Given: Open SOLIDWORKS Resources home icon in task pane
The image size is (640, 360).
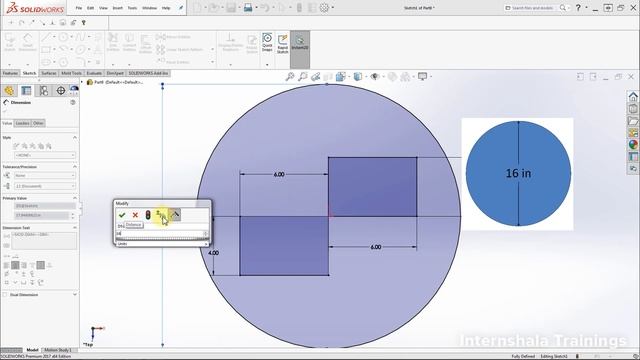Looking at the screenshot, I should [633, 96].
